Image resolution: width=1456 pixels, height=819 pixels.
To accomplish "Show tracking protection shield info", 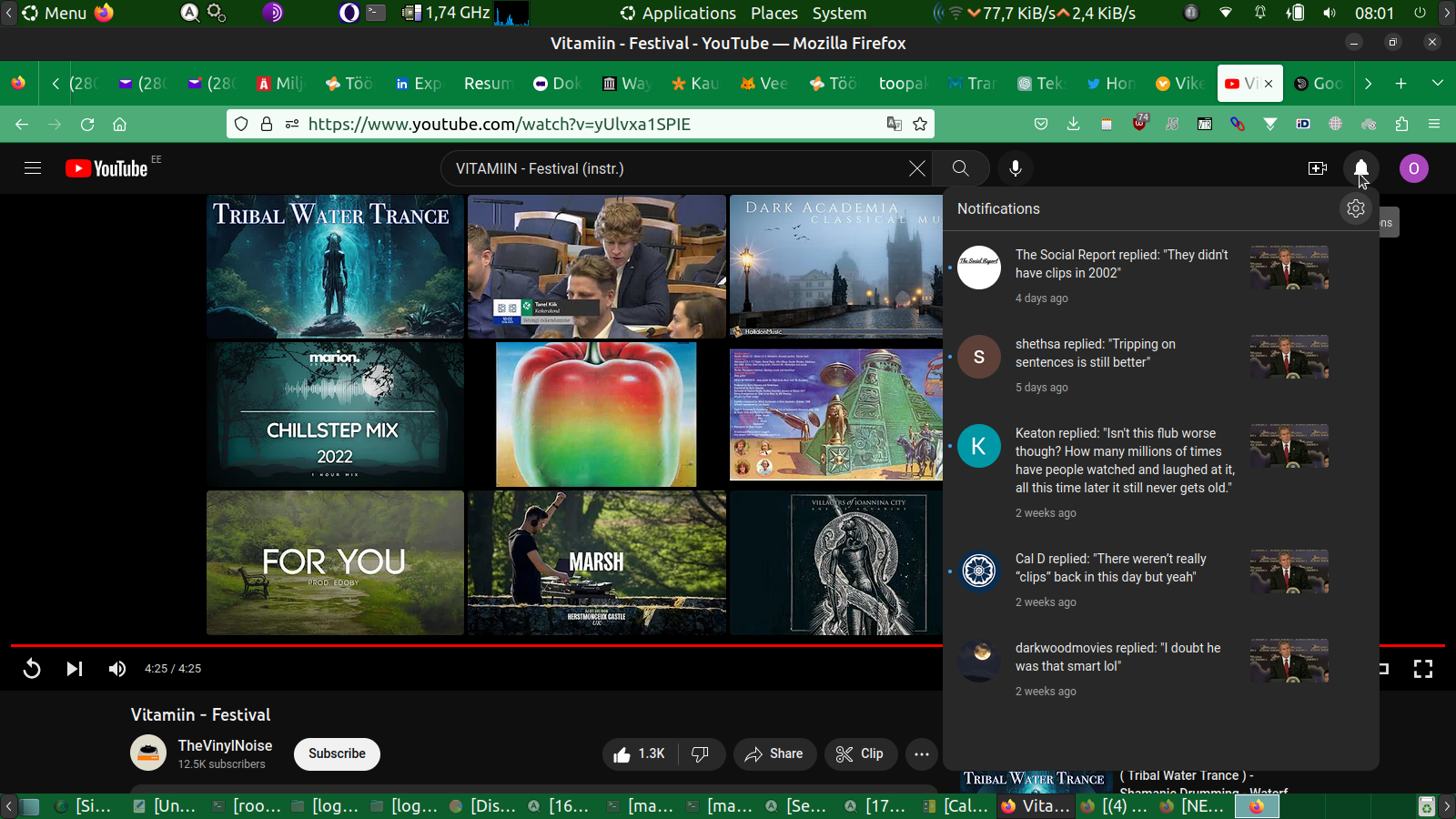I will [241, 124].
